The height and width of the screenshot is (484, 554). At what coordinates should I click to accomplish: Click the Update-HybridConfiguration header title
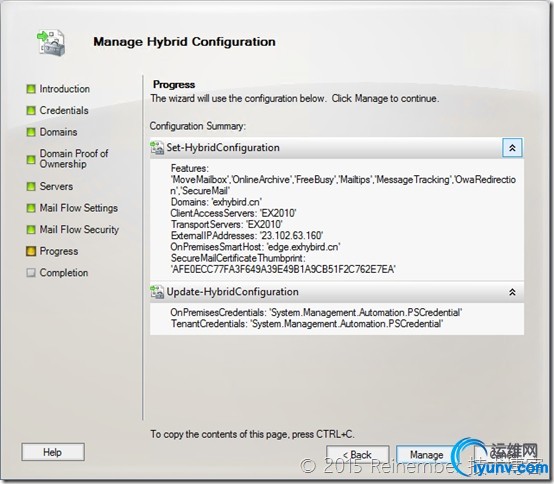click(x=232, y=292)
